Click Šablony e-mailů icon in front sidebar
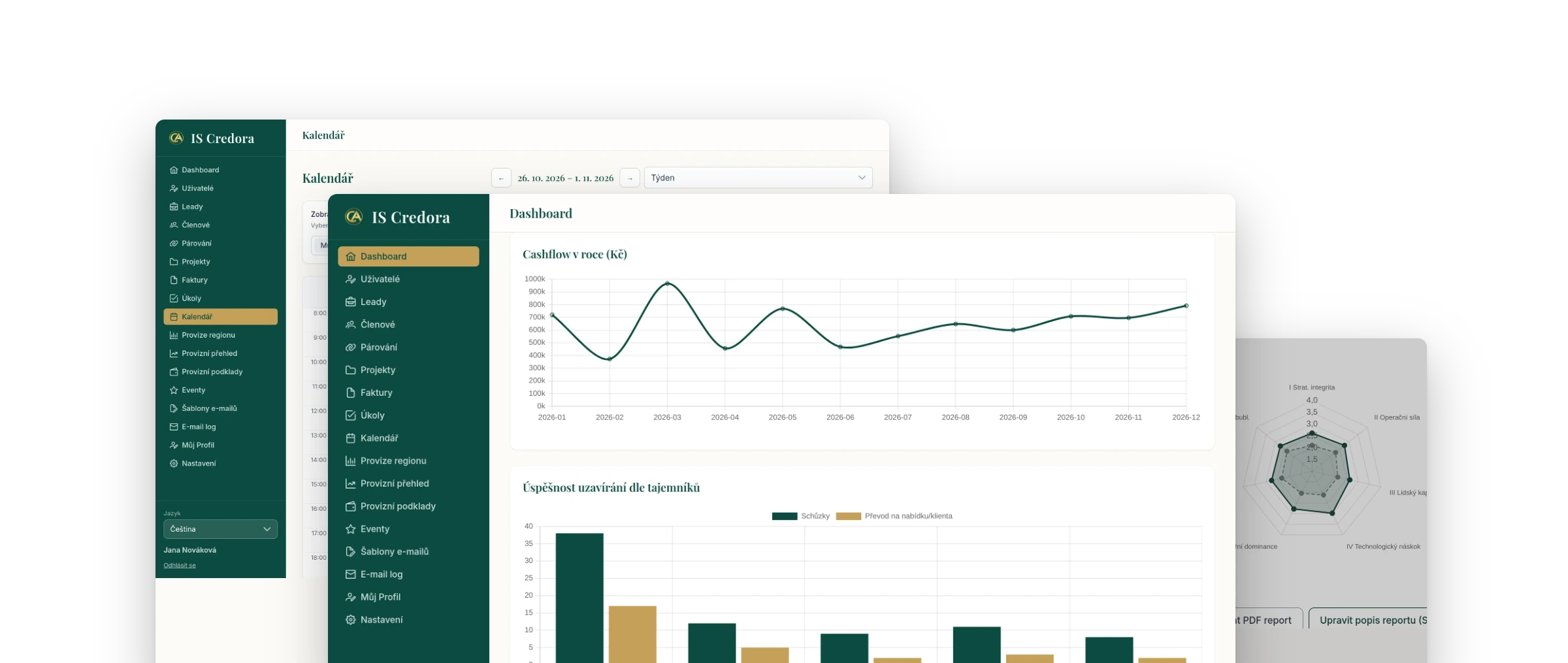 click(350, 551)
